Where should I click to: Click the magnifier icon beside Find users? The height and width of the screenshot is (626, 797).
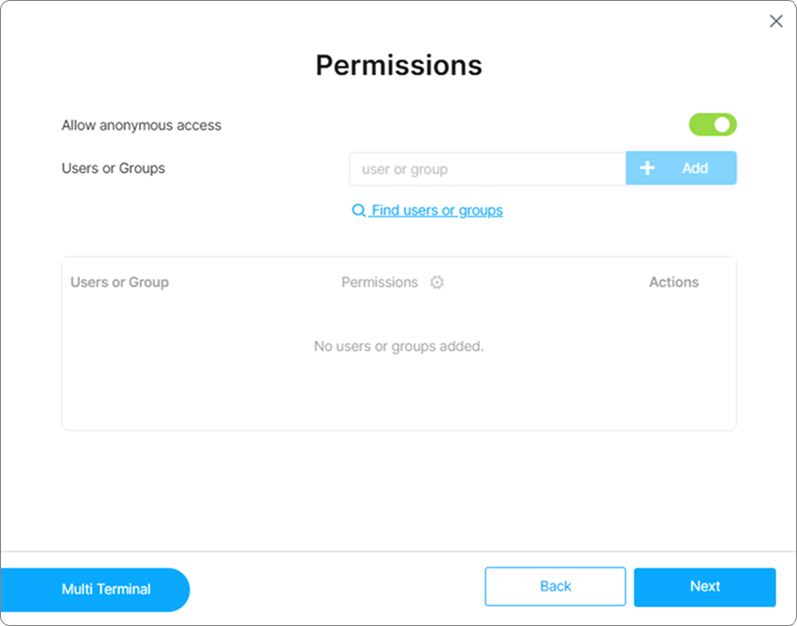point(359,211)
